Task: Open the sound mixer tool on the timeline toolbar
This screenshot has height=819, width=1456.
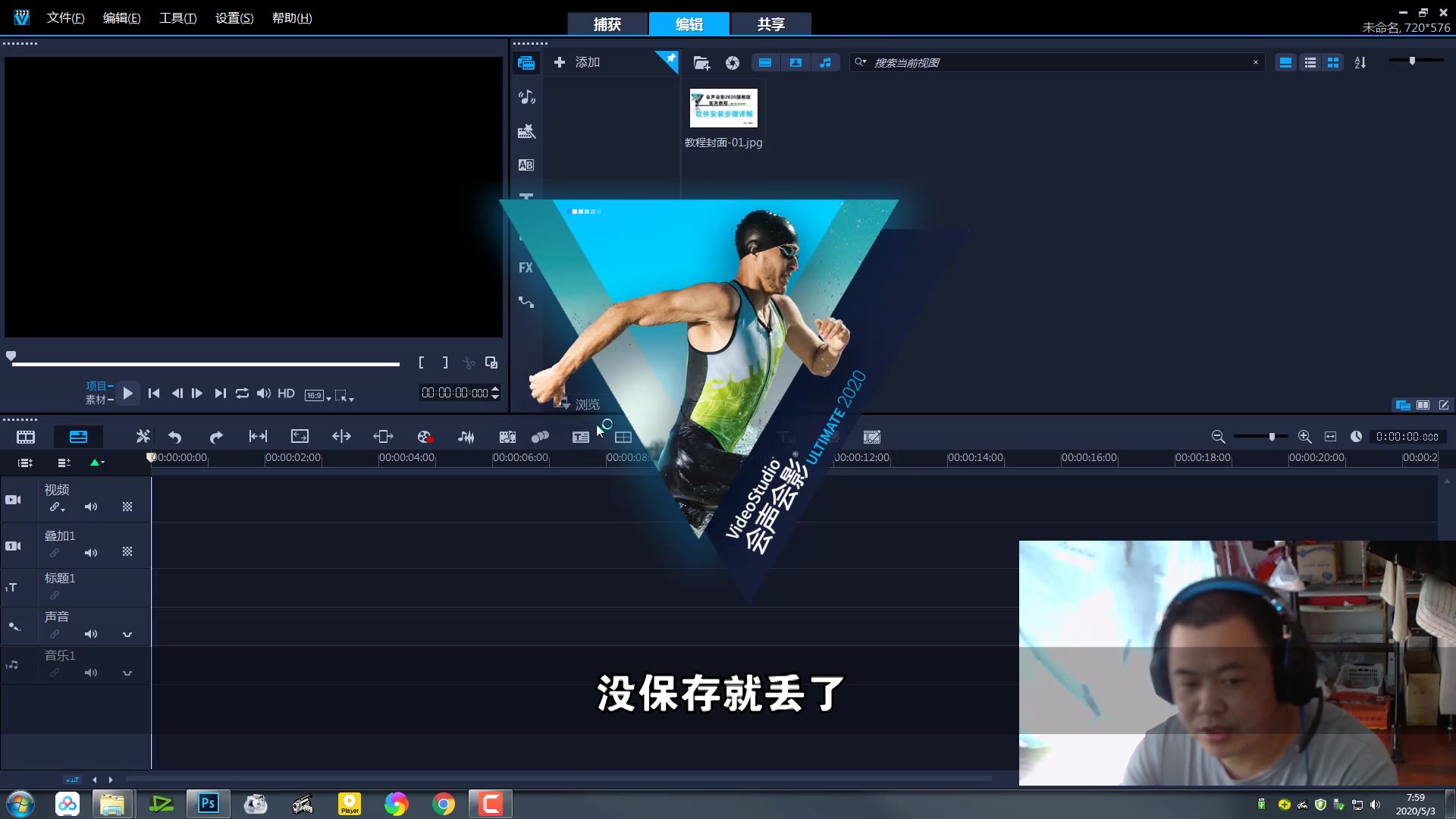Action: pyautogui.click(x=466, y=437)
